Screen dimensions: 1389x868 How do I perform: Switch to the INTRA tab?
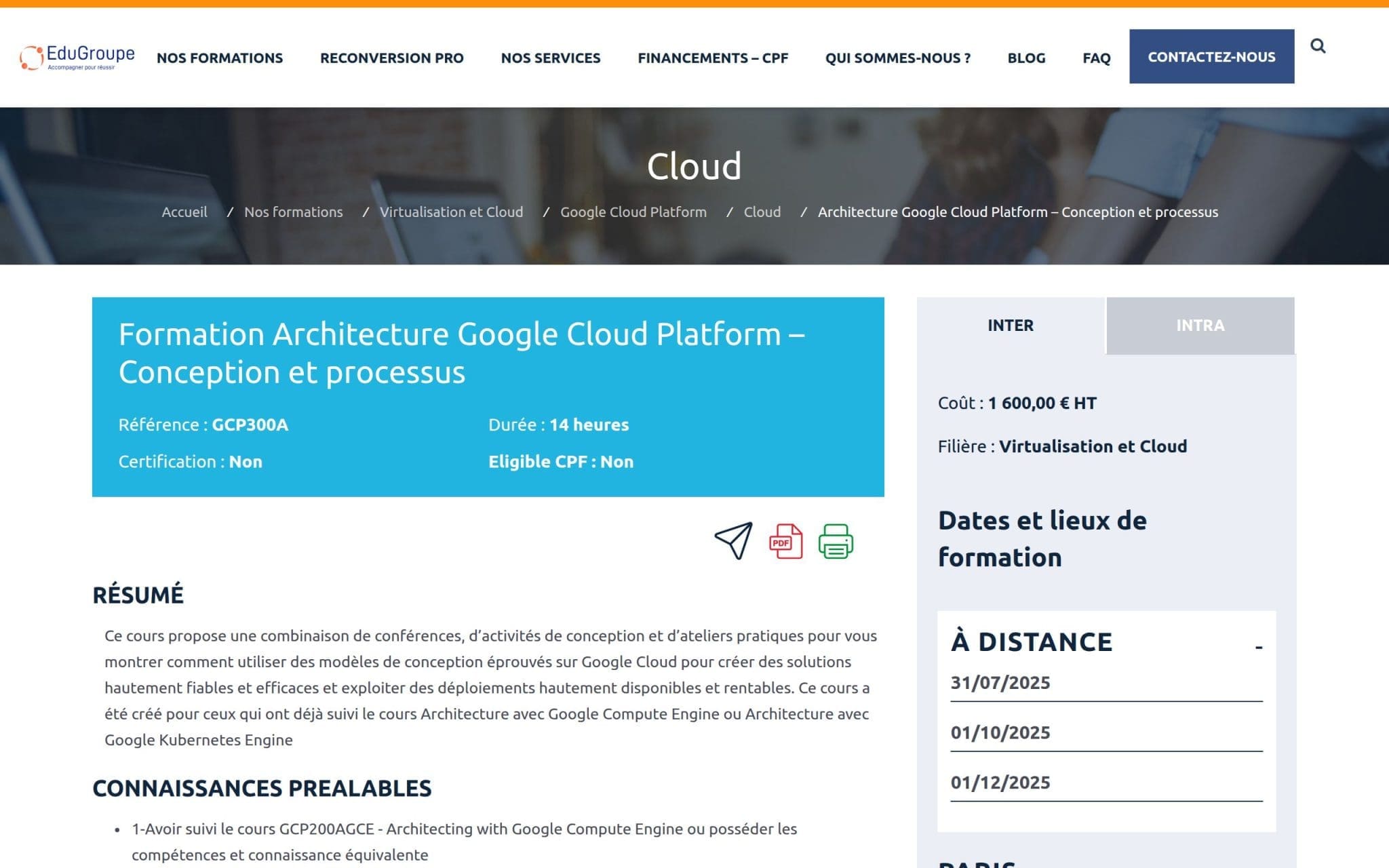[1199, 325]
